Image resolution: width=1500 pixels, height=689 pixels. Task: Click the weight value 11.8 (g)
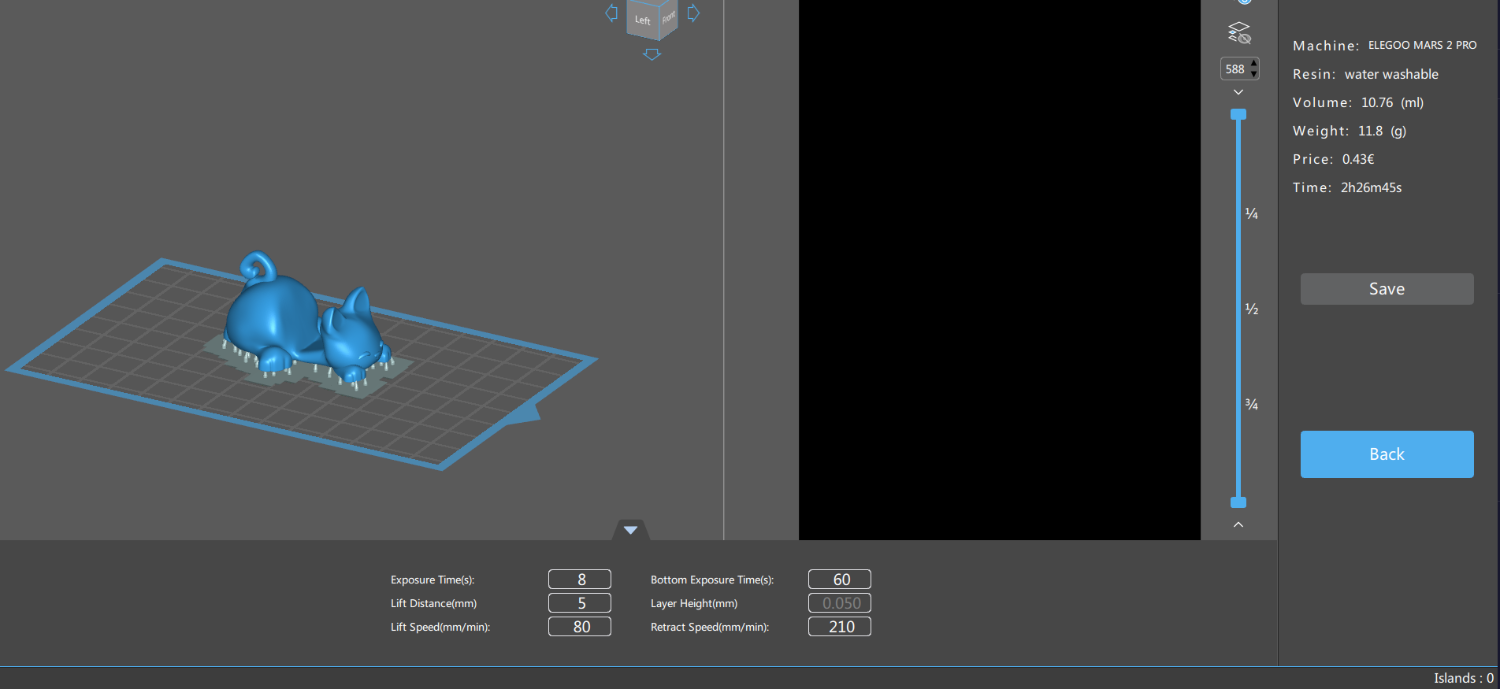pos(1383,131)
